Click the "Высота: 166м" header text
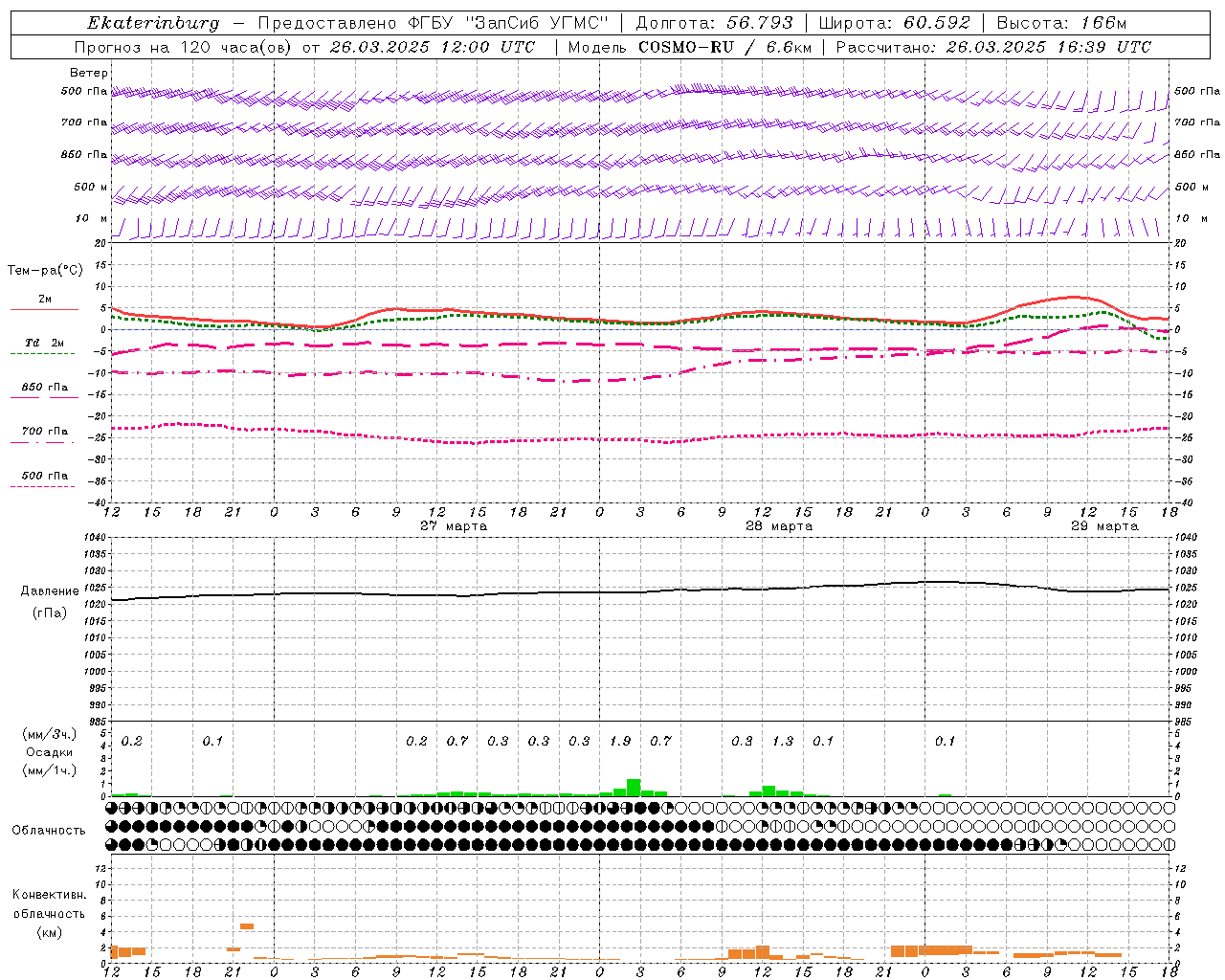This screenshot has width=1225, height=980. [x=1061, y=23]
